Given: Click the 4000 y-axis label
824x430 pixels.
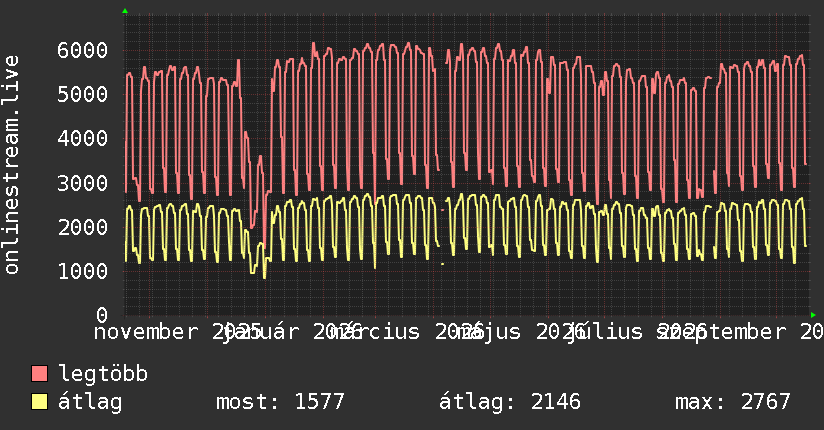Looking at the screenshot, I should coord(83,139).
